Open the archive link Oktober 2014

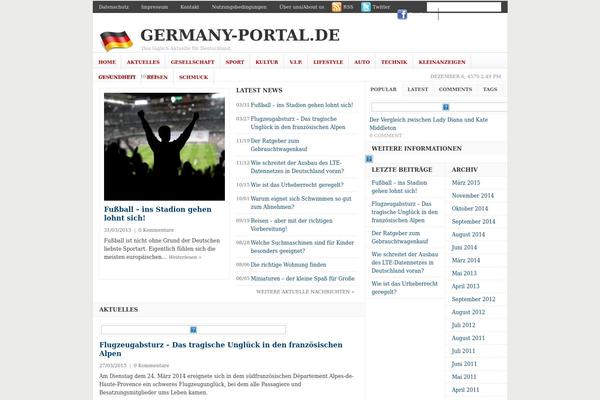pos(470,209)
